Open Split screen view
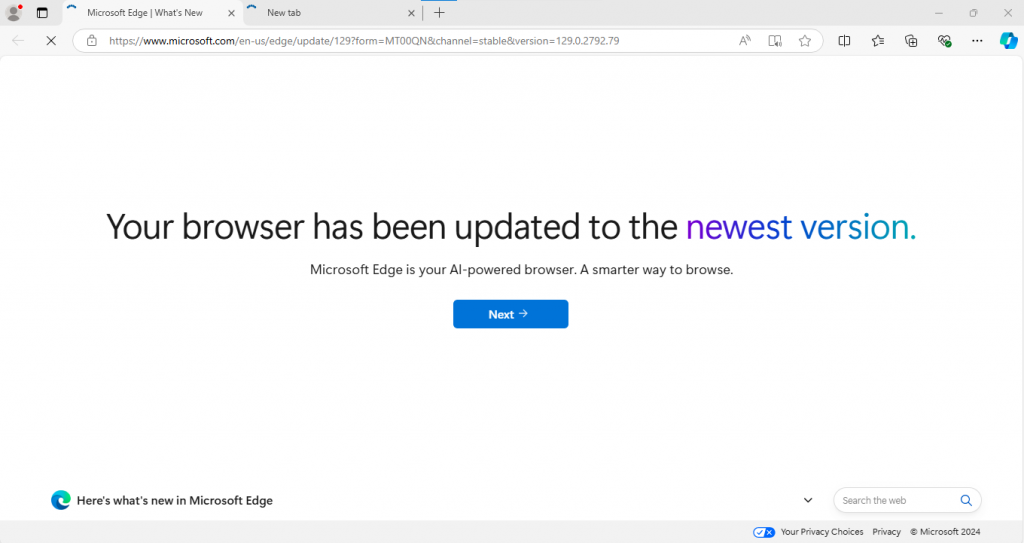 [x=844, y=41]
